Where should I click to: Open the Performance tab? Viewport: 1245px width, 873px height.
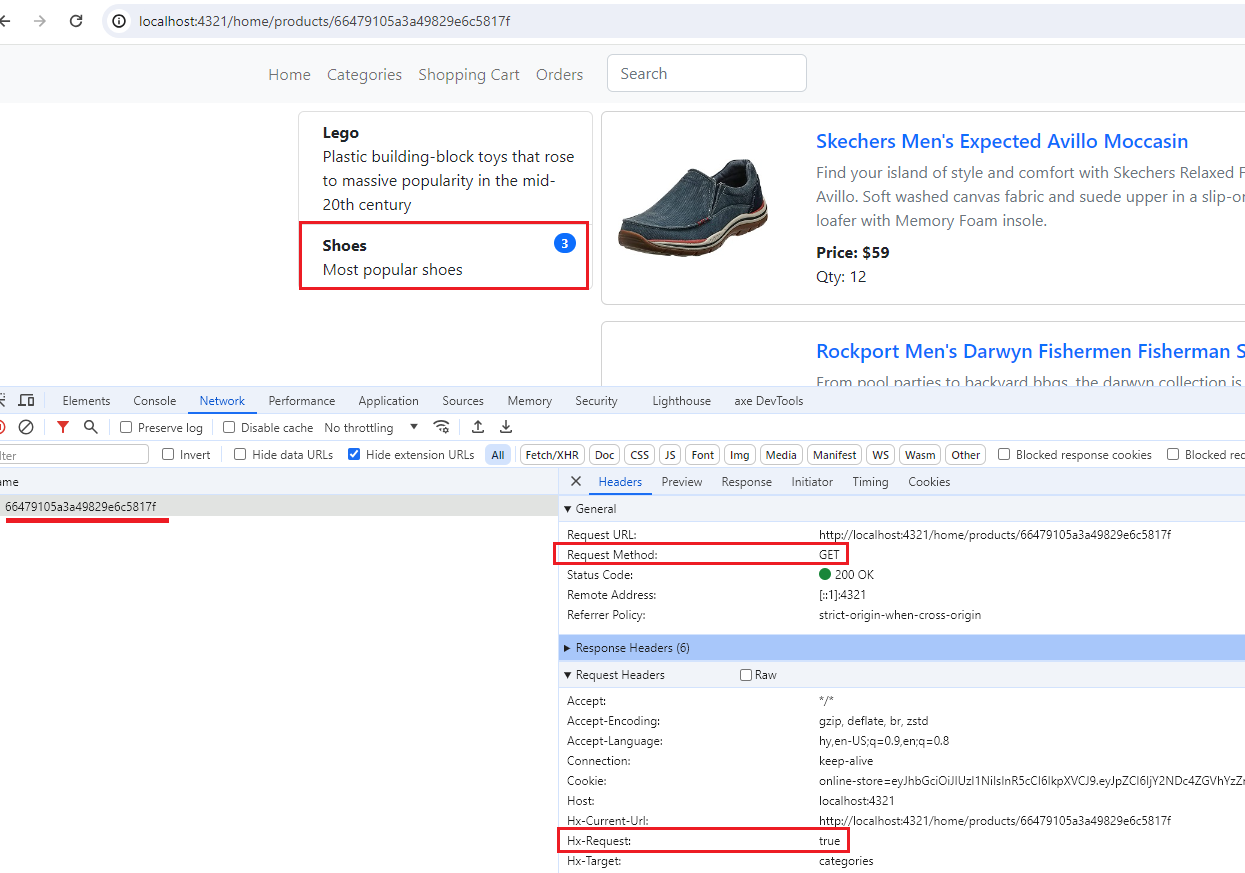302,401
